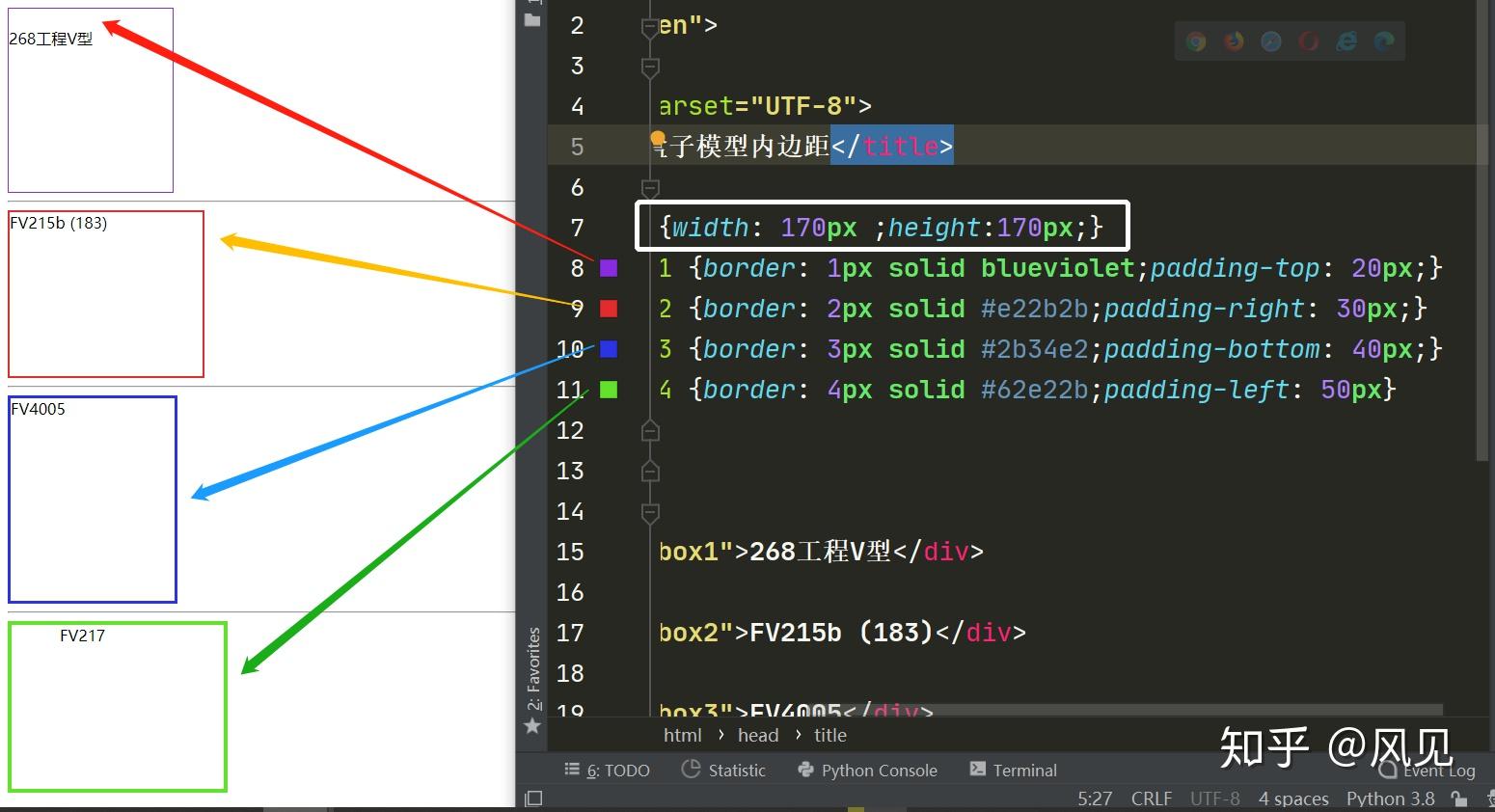The image size is (1495, 812).
Task: Click the FV215b (183) text on line 17
Action: (842, 633)
